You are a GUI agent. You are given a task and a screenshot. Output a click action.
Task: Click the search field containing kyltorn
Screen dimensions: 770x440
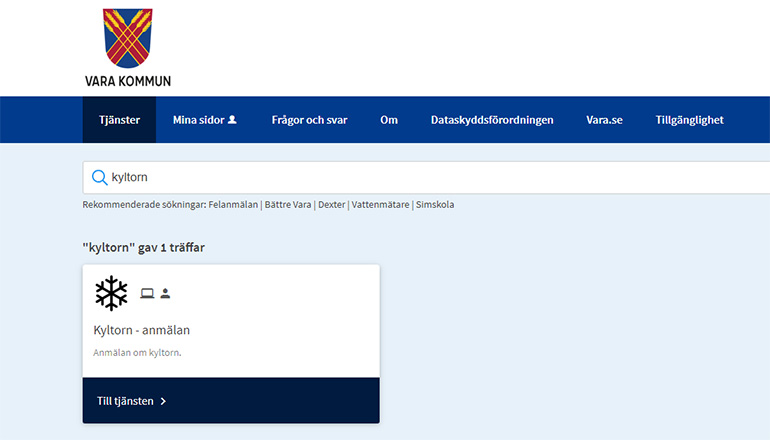(430, 177)
